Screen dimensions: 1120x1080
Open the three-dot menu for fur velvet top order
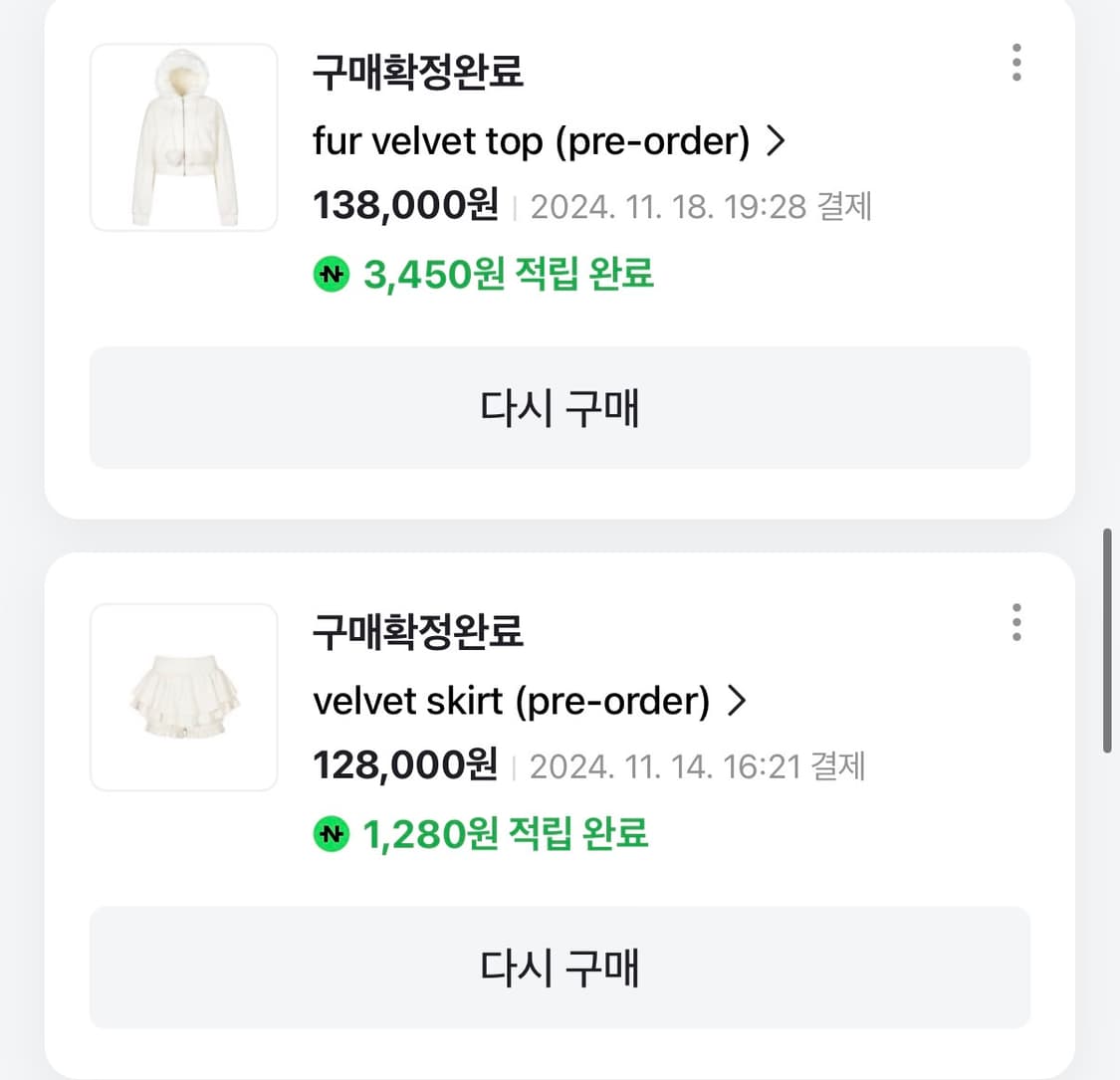[x=1016, y=63]
